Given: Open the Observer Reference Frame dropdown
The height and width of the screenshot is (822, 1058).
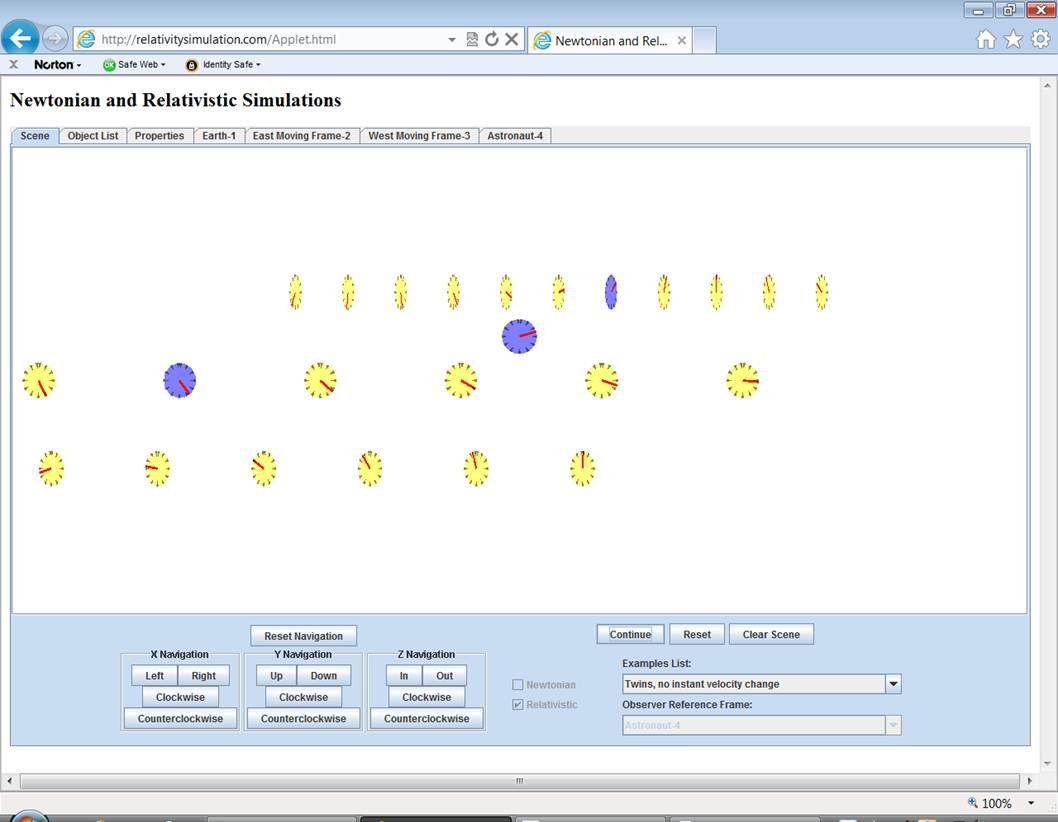Looking at the screenshot, I should click(893, 725).
